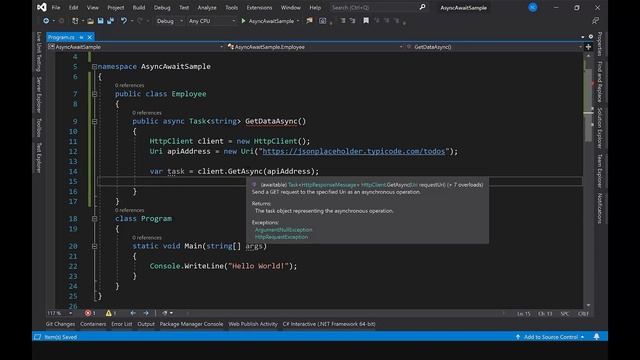
Task: Collapse the Main method region
Action: point(94,246)
